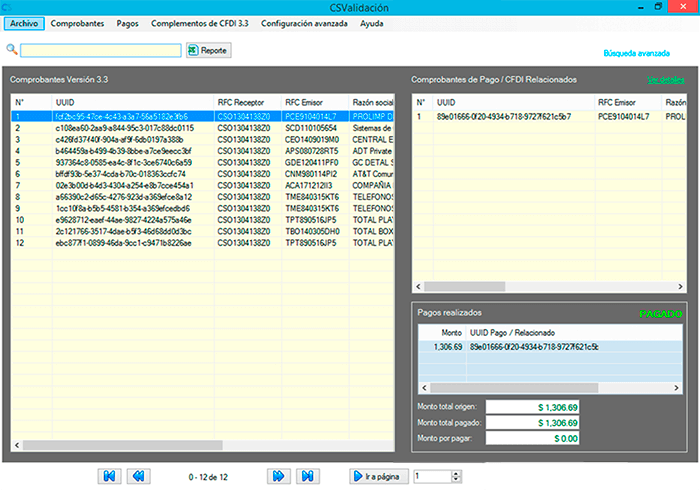
Task: Open the Complementos de CFDI 3.3 menu
Action: coord(200,22)
